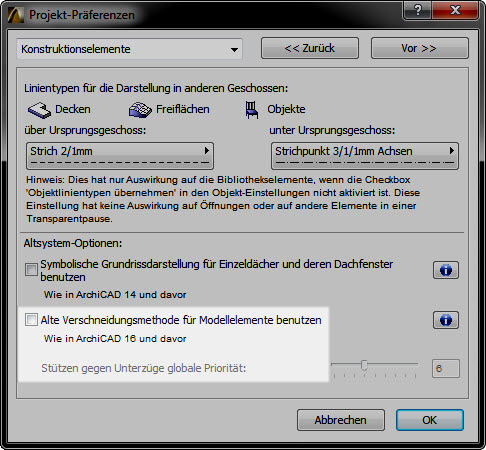
Task: Open the Strich 2/1mm line type menu
Action: click(120, 156)
